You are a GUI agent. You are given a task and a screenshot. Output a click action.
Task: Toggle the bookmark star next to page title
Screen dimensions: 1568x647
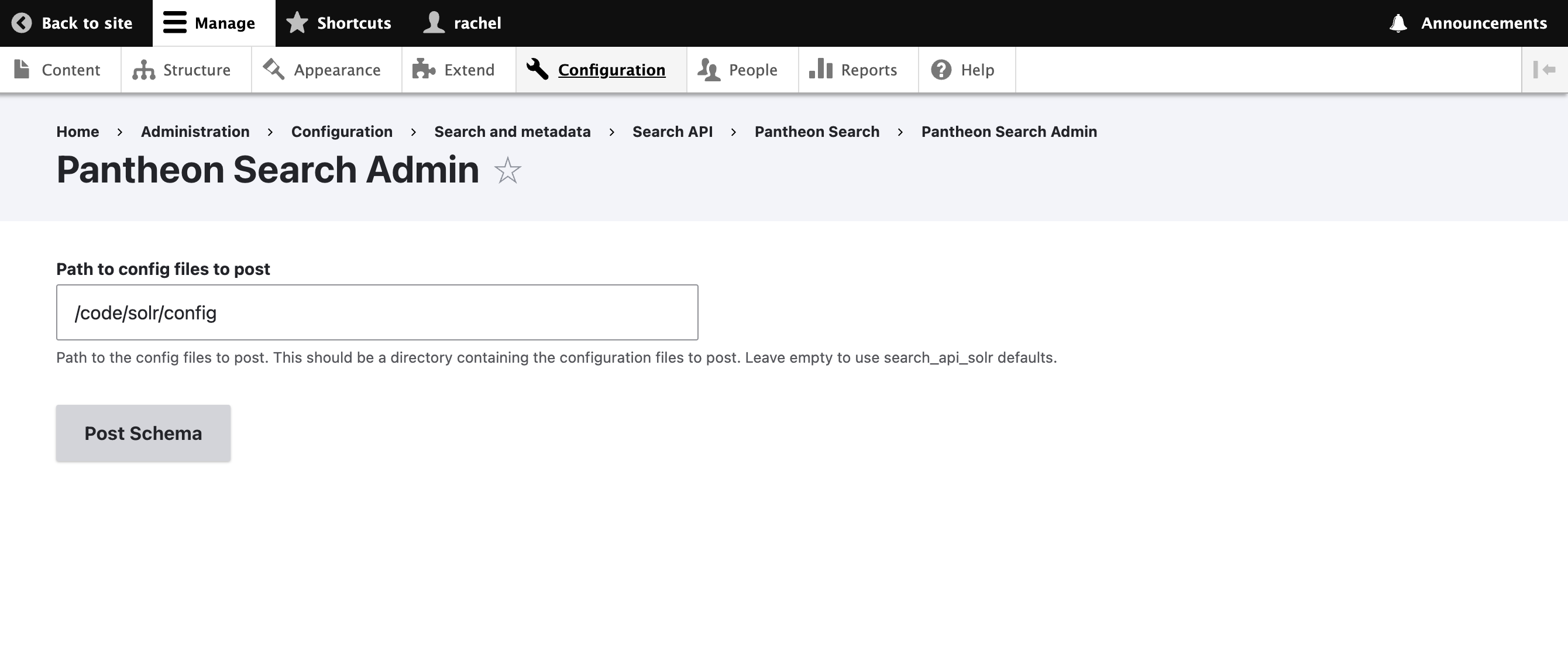[x=507, y=171]
